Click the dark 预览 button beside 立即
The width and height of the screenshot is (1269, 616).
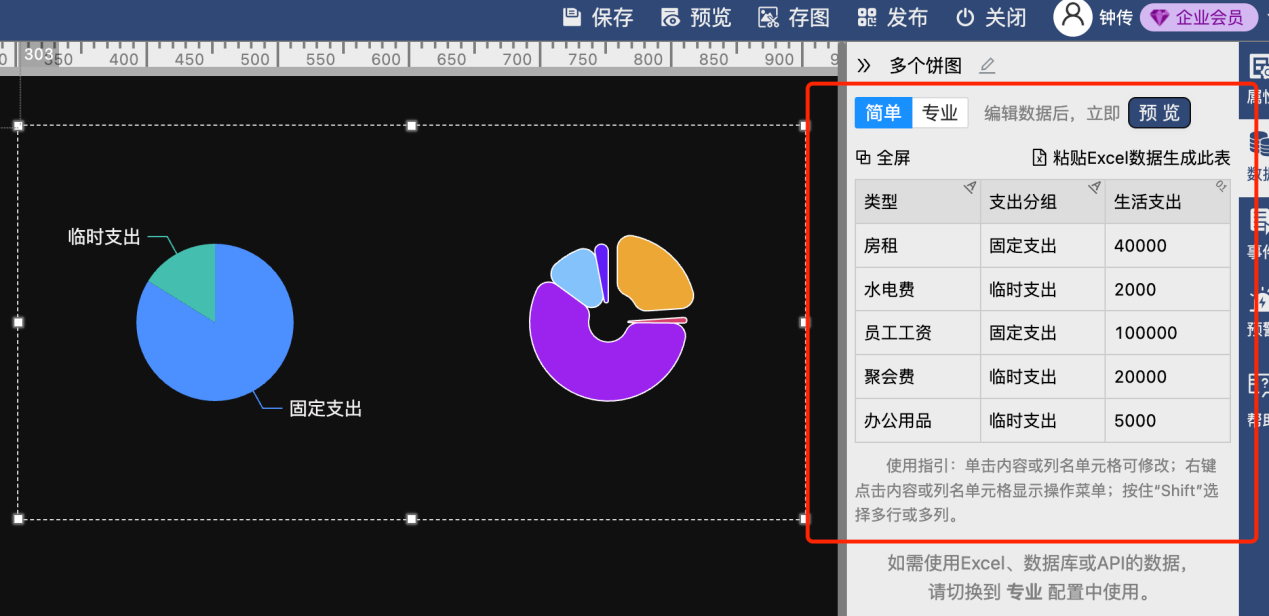pos(1159,113)
